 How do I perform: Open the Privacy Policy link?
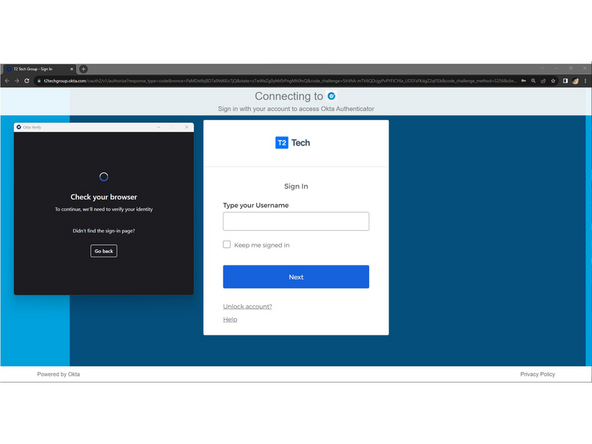[538, 374]
